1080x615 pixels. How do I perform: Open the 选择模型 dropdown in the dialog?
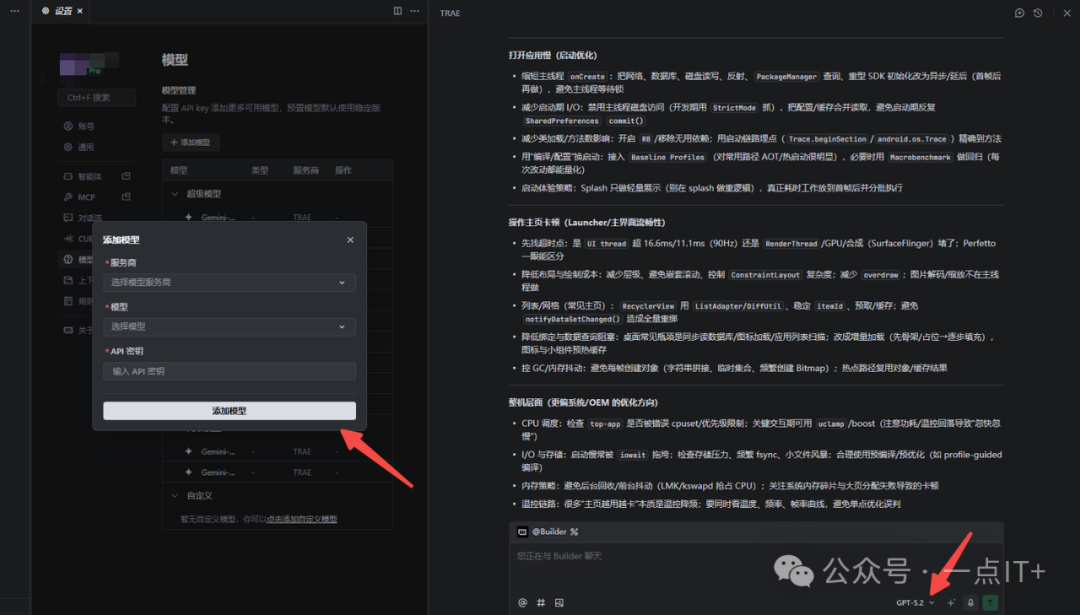pyautogui.click(x=229, y=326)
